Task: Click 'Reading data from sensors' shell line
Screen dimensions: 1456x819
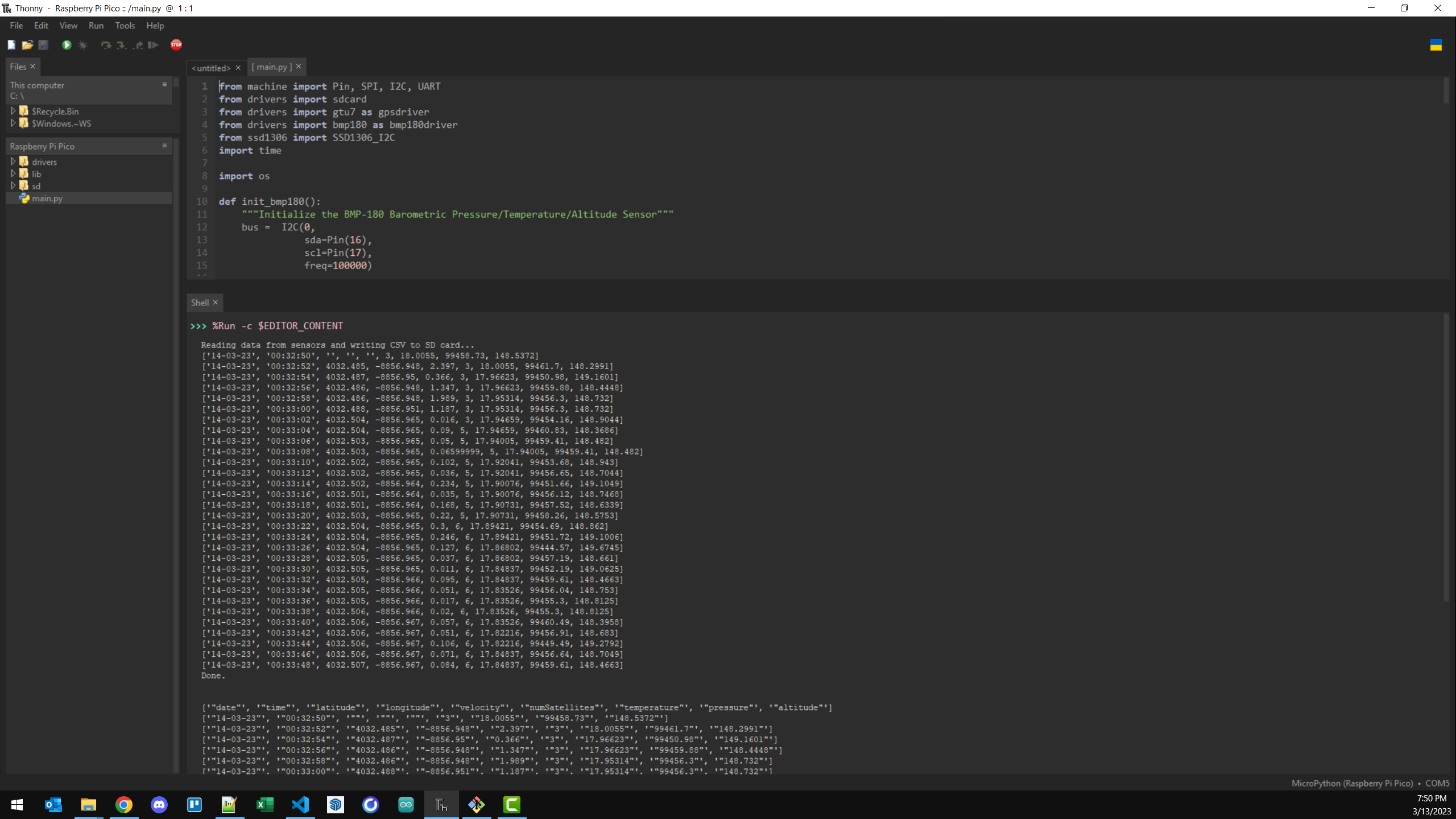Action: tap(337, 345)
